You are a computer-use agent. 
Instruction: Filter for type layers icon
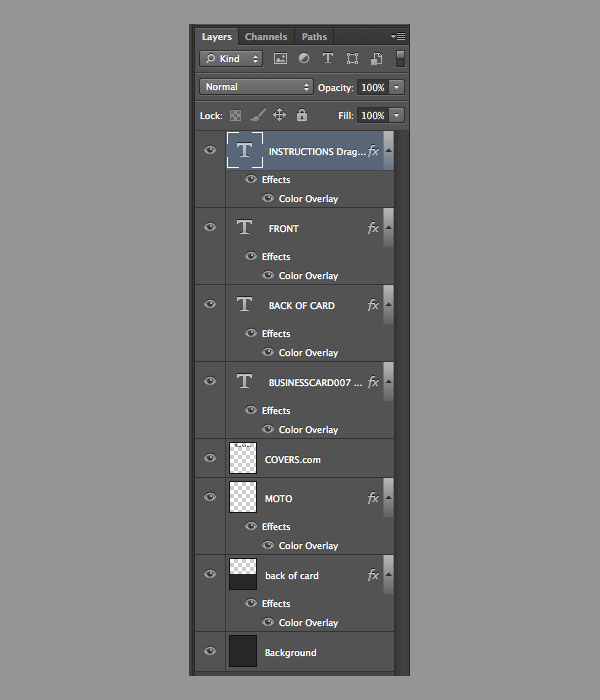coord(328,58)
